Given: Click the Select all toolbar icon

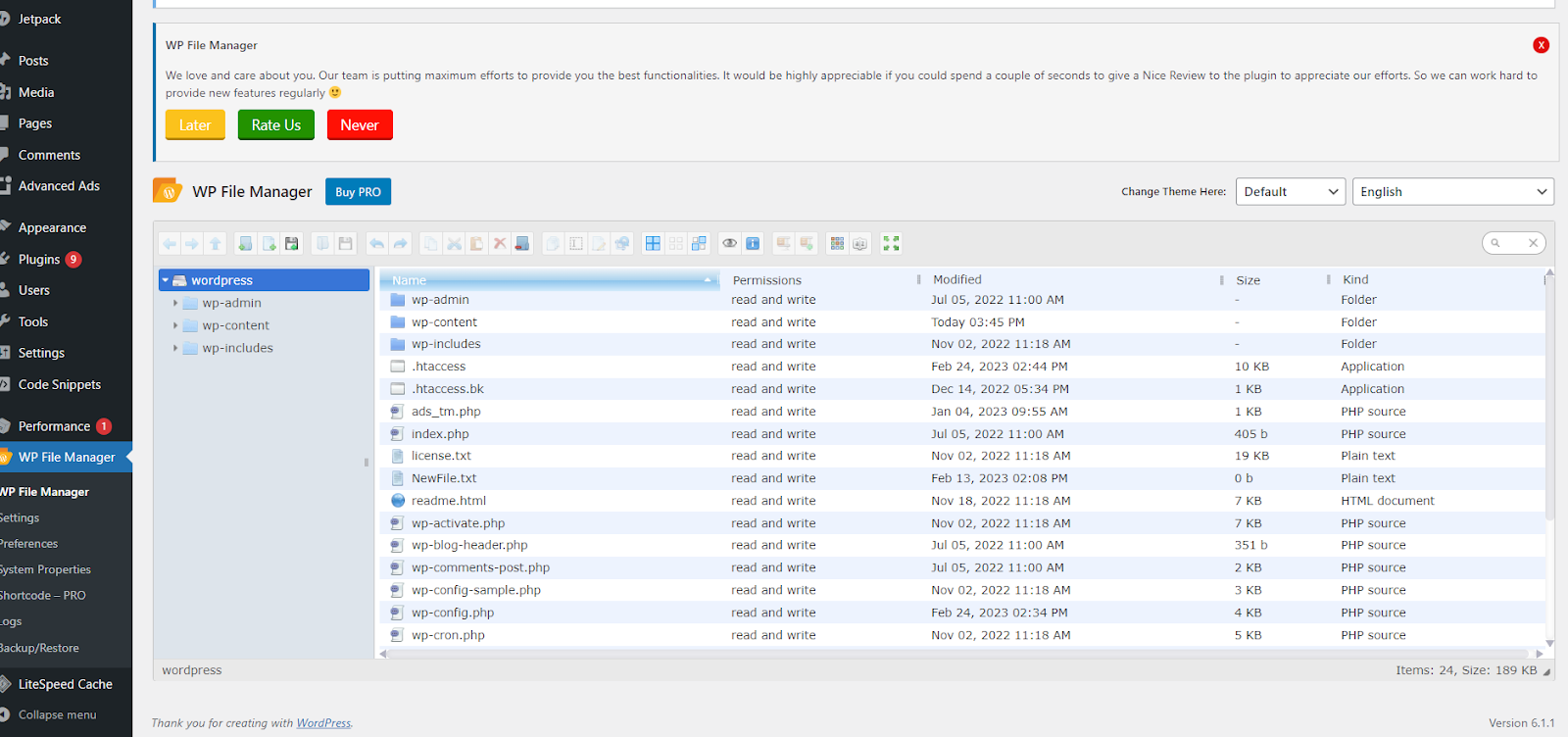Looking at the screenshot, I should coord(653,243).
